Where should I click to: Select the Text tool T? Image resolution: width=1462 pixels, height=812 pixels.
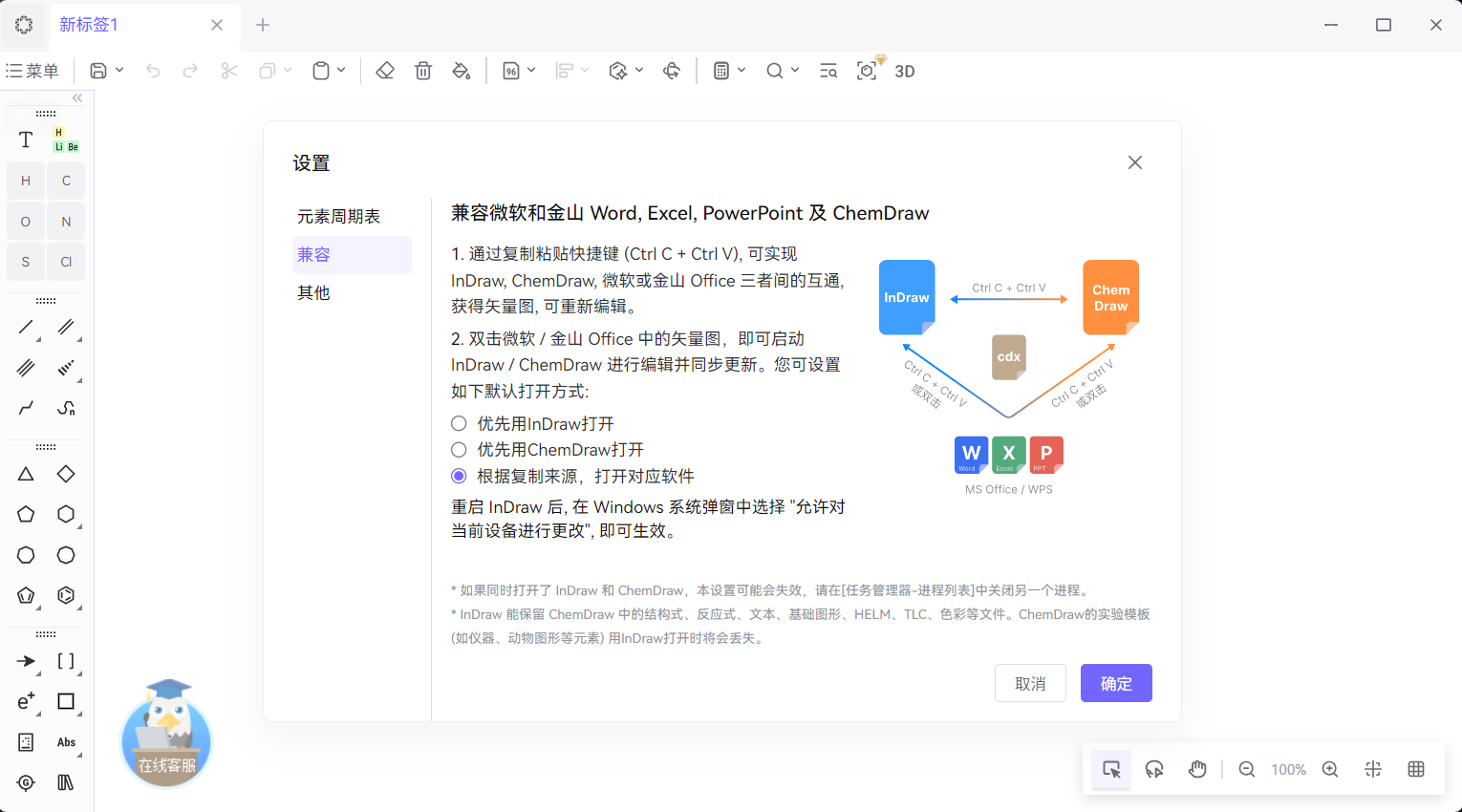(26, 140)
